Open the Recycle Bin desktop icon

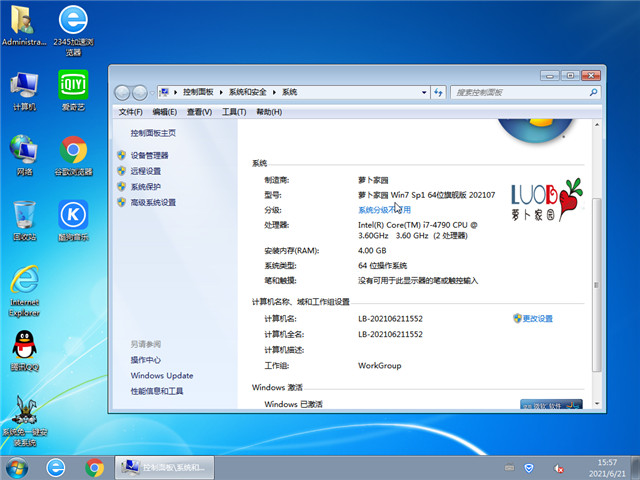click(24, 220)
